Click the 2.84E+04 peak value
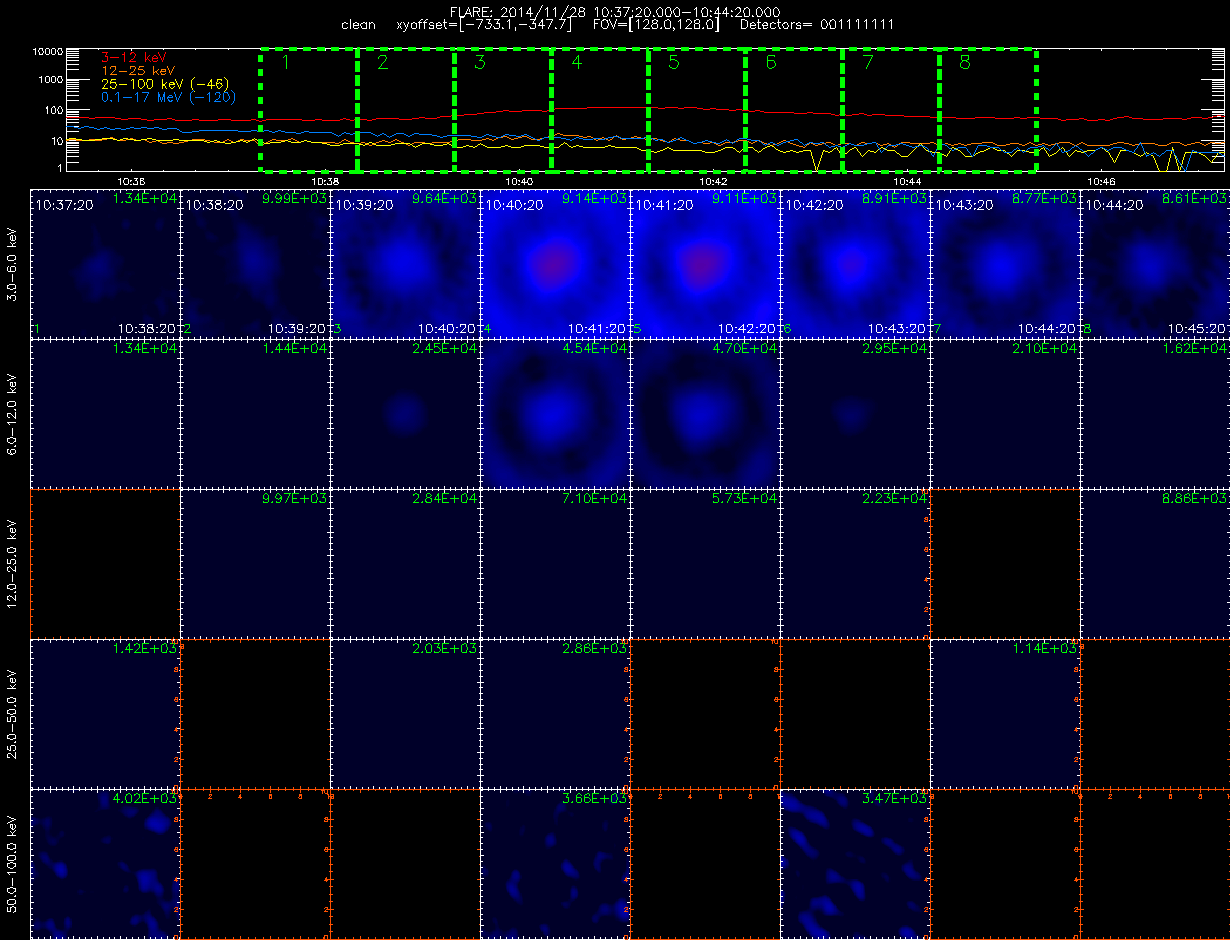This screenshot has width=1230, height=940. click(x=445, y=499)
